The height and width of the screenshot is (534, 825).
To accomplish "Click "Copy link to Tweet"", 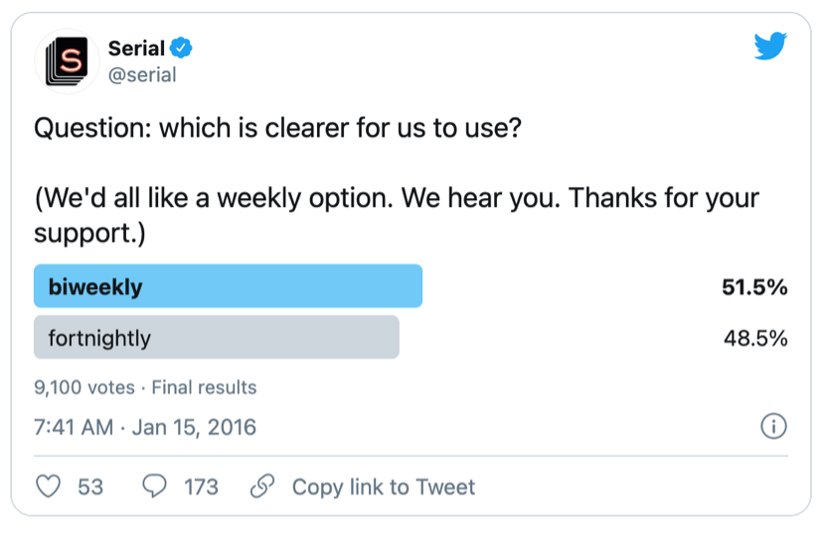I will click(x=383, y=487).
